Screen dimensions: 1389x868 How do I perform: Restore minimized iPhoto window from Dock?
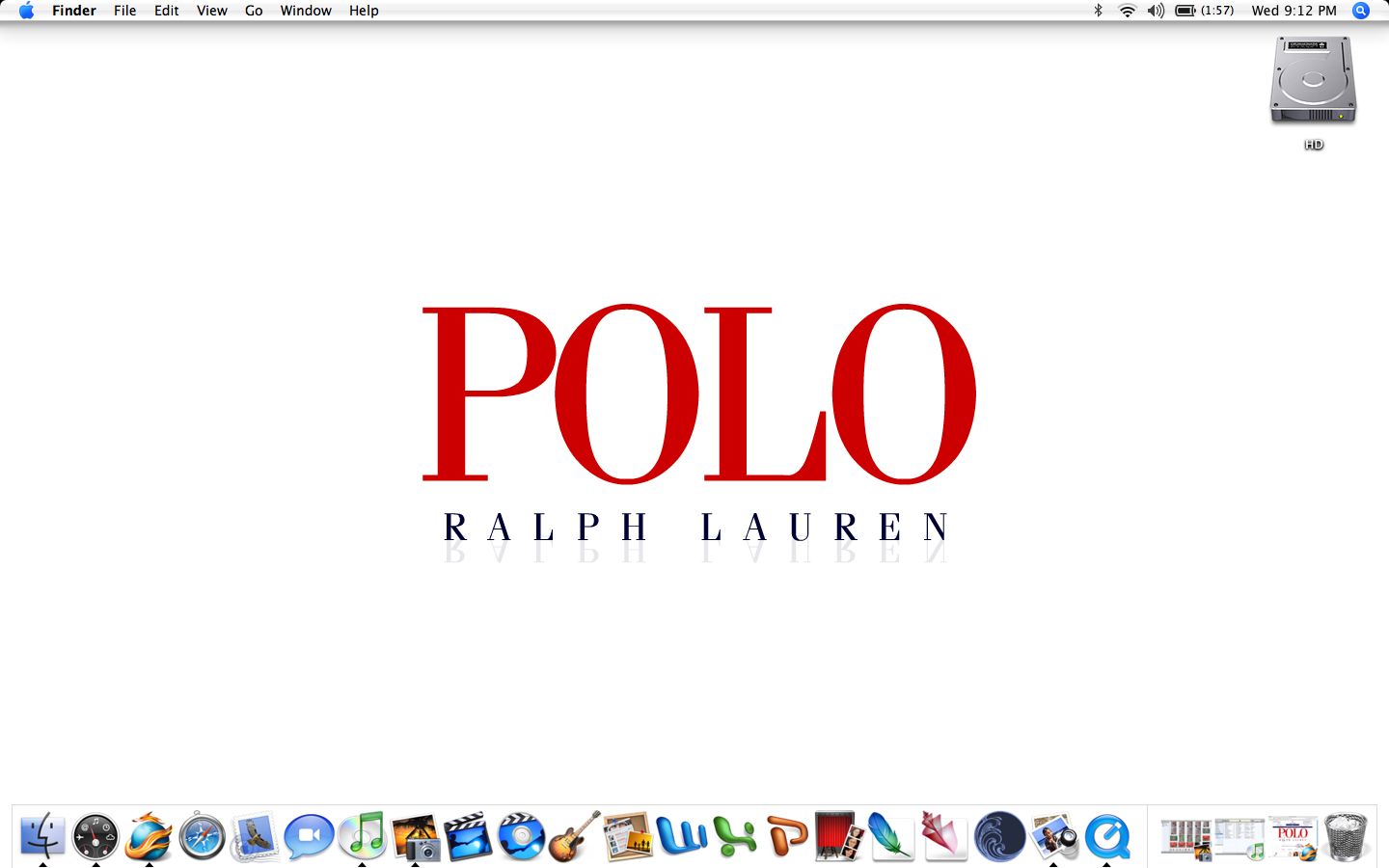(x=1185, y=838)
